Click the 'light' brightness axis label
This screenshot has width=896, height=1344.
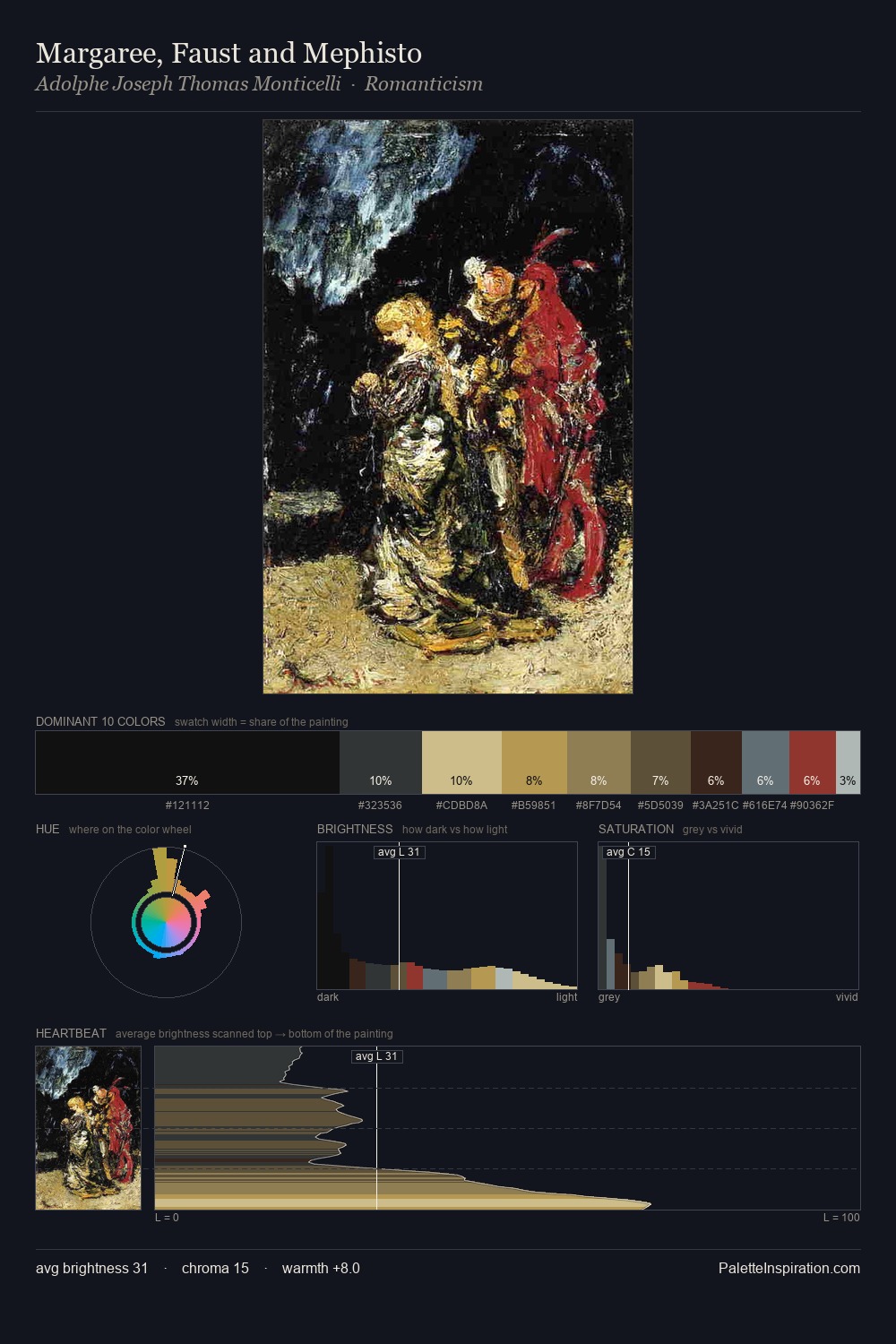pyautogui.click(x=566, y=996)
